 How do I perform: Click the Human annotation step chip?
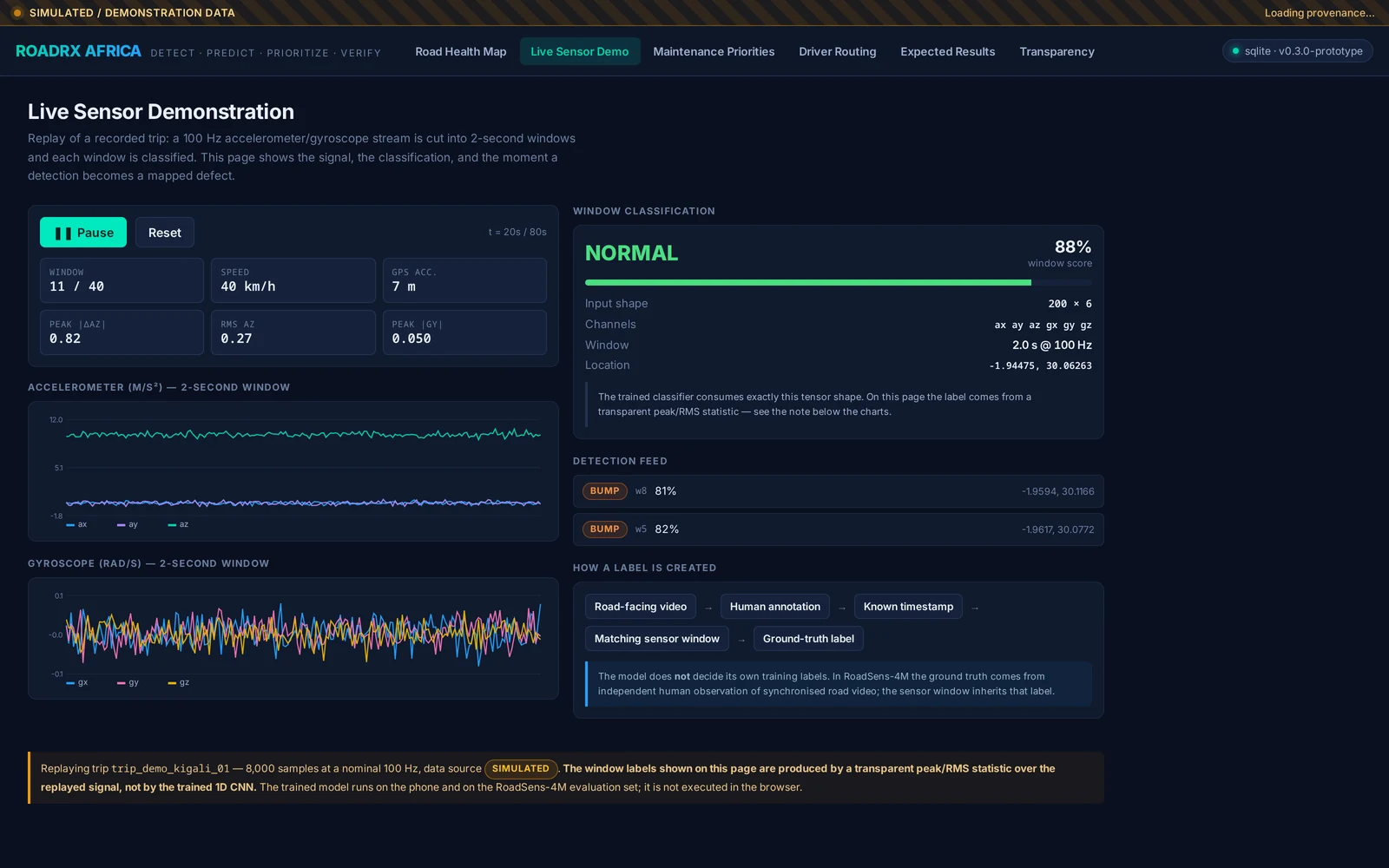tap(775, 607)
